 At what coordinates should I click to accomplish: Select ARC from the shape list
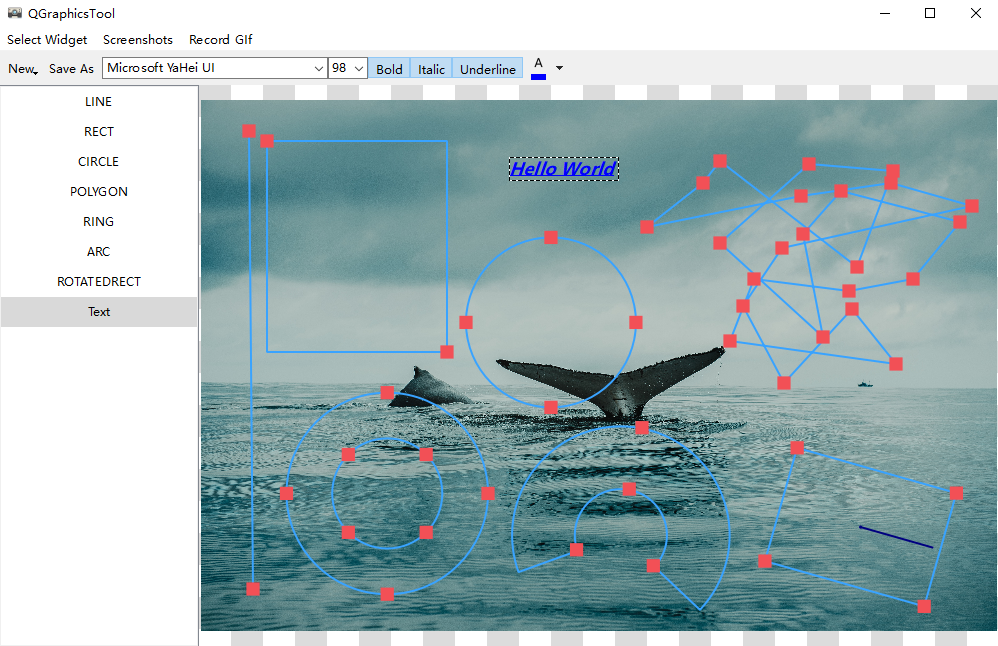[99, 251]
